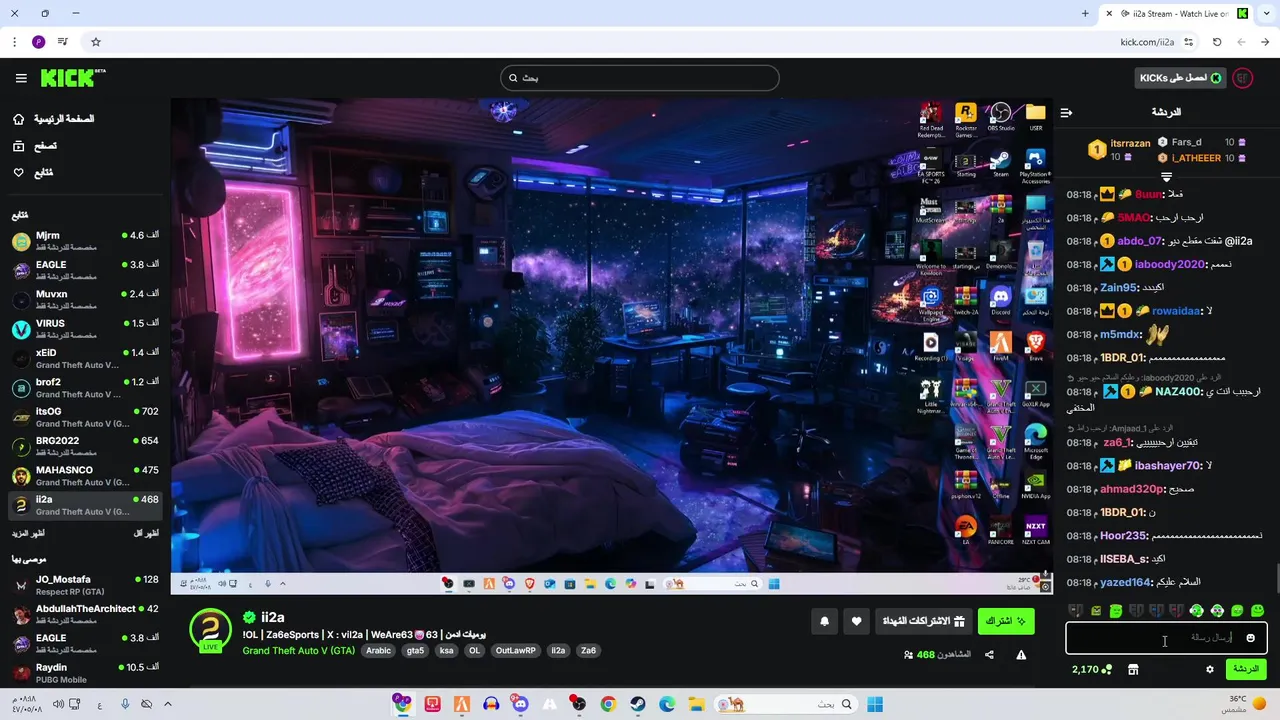Click the Kick search field
This screenshot has width=1280, height=720.
click(x=640, y=78)
